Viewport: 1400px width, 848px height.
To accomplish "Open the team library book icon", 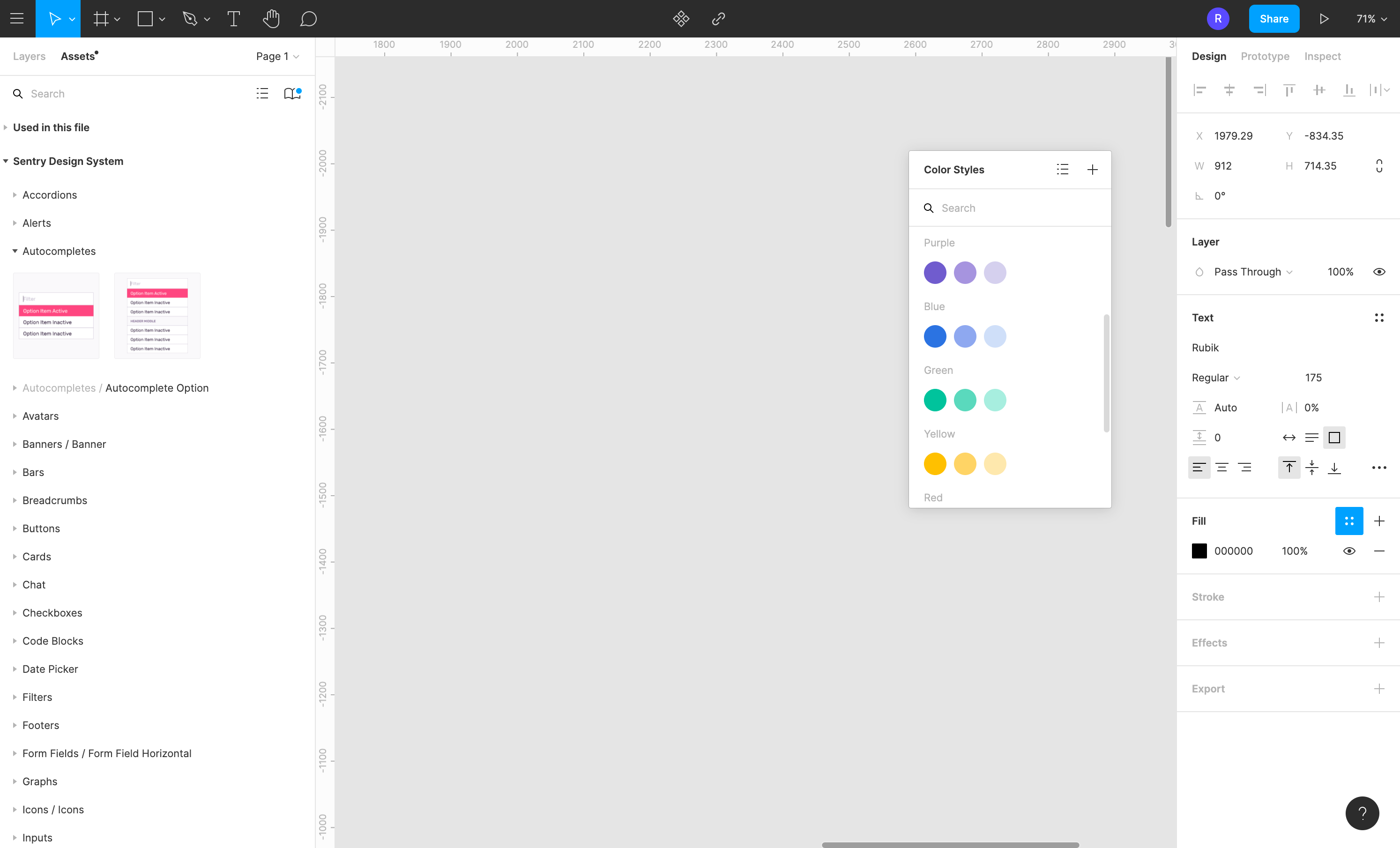I will pos(292,94).
